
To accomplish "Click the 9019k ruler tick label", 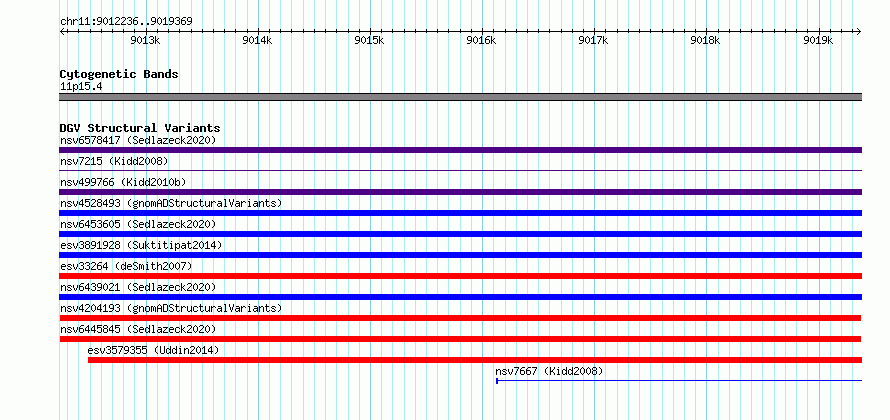I will [x=818, y=40].
